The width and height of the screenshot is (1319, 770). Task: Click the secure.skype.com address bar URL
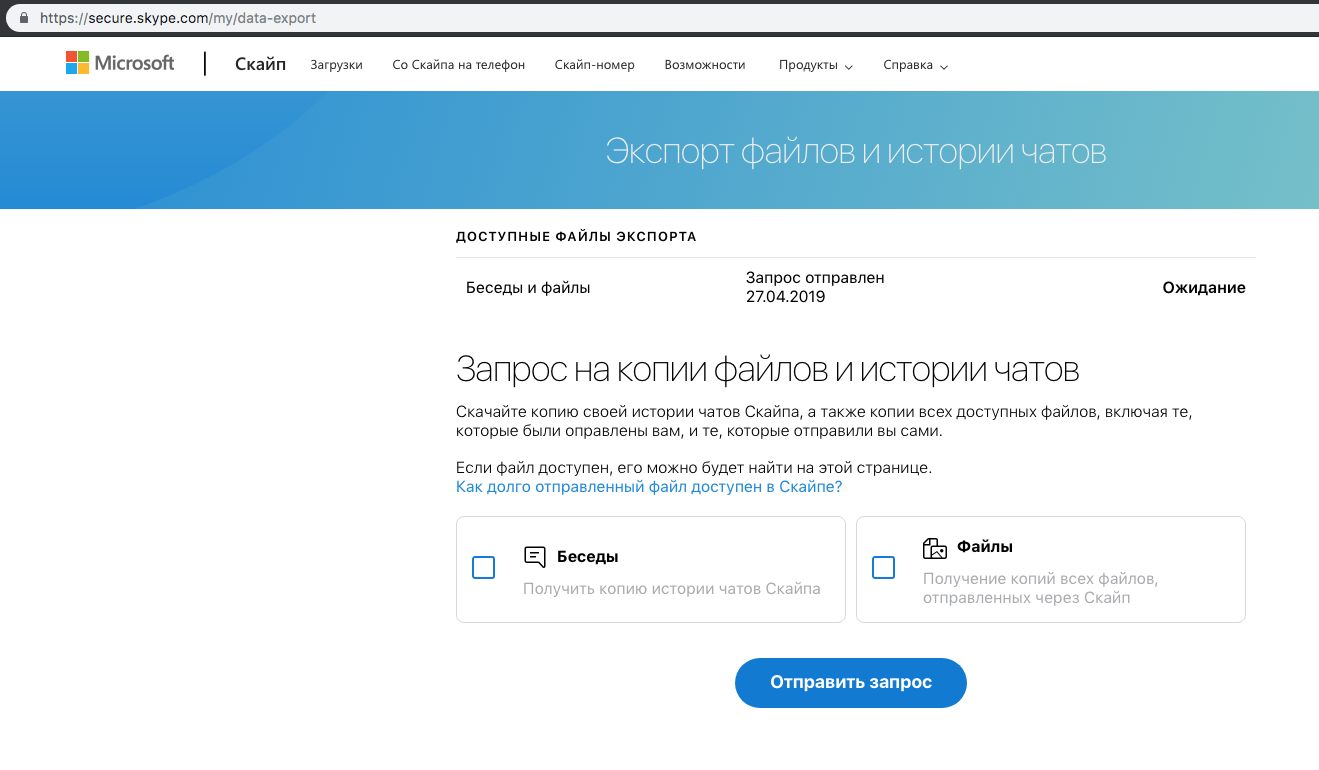[178, 18]
